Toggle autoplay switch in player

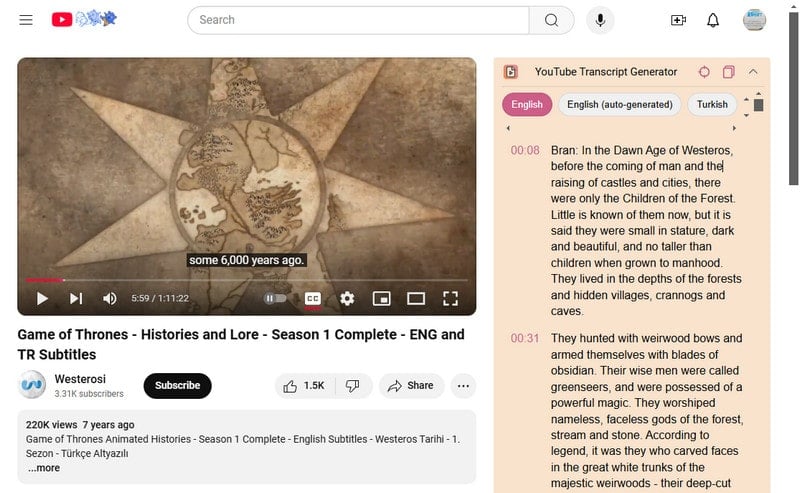pyautogui.click(x=275, y=298)
